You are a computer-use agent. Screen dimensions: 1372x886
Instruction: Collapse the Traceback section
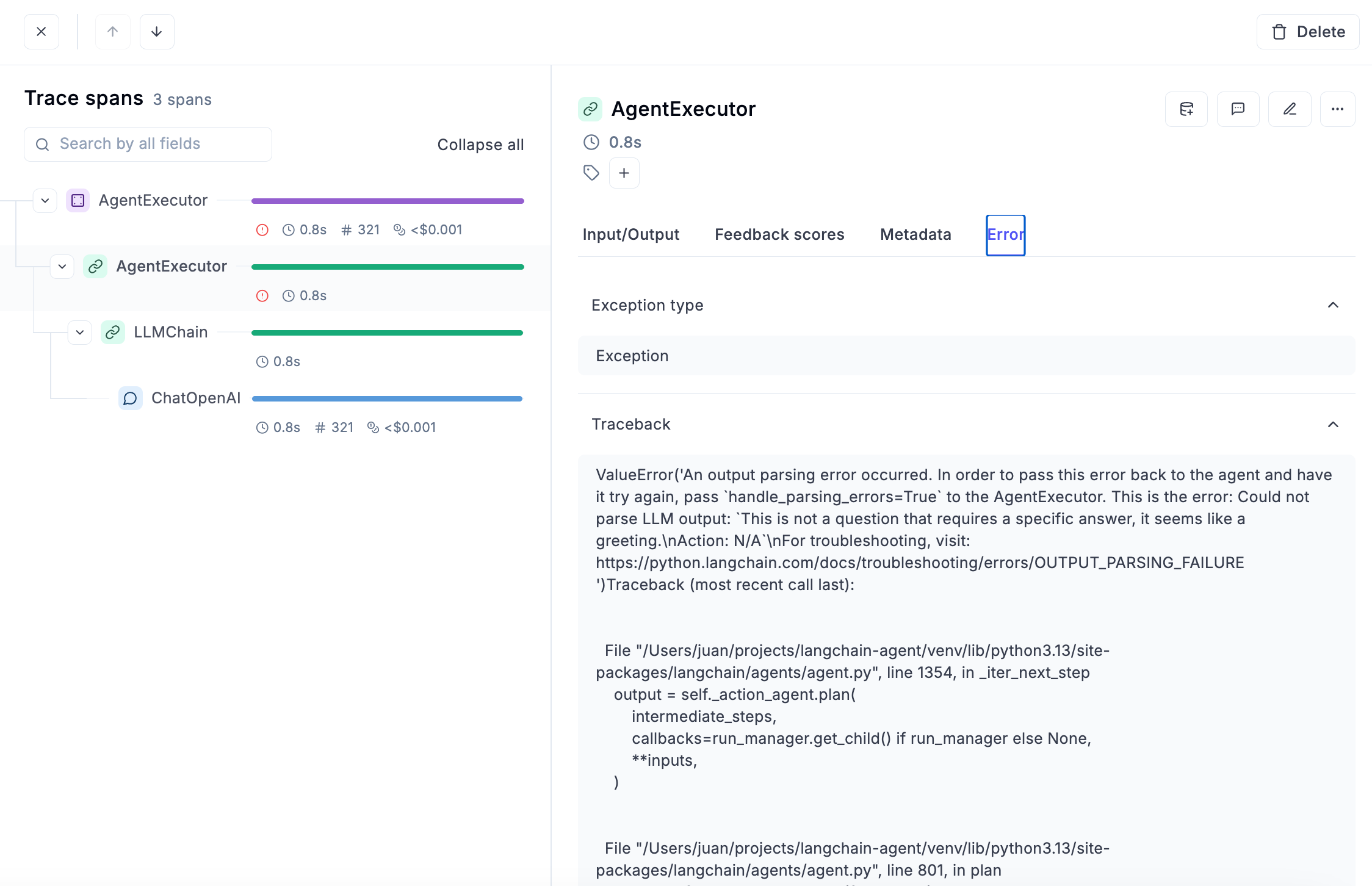point(1333,424)
